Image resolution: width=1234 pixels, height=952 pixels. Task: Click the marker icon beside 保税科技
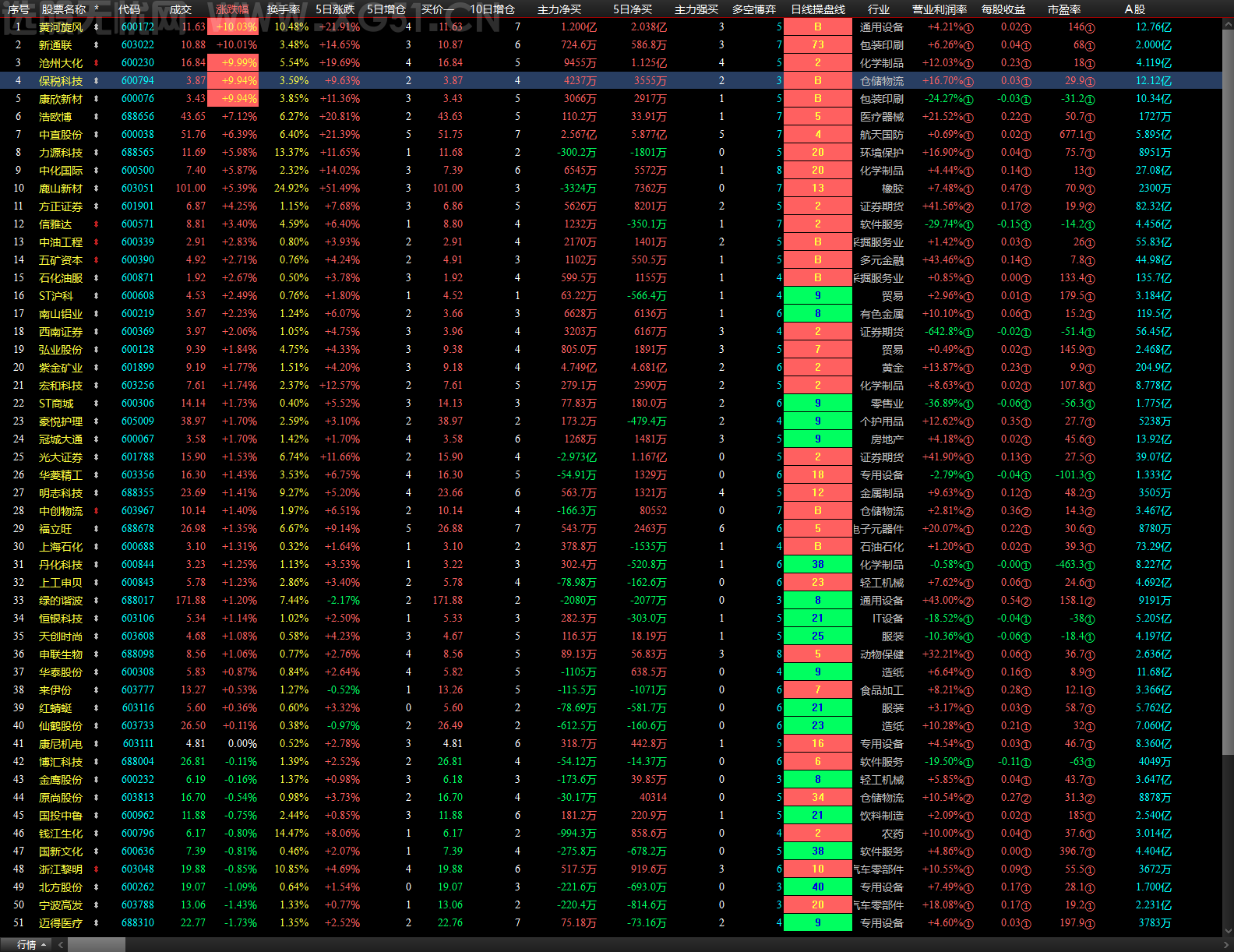tap(97, 81)
